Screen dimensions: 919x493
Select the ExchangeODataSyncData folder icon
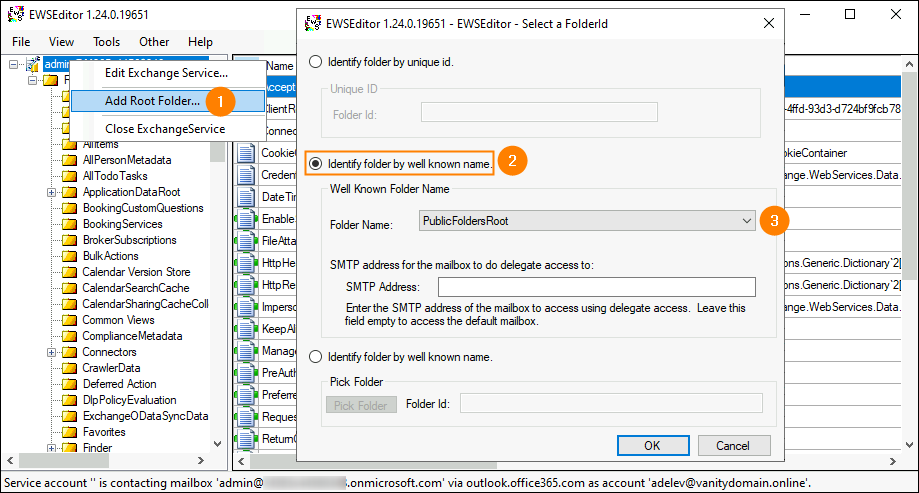(69, 416)
